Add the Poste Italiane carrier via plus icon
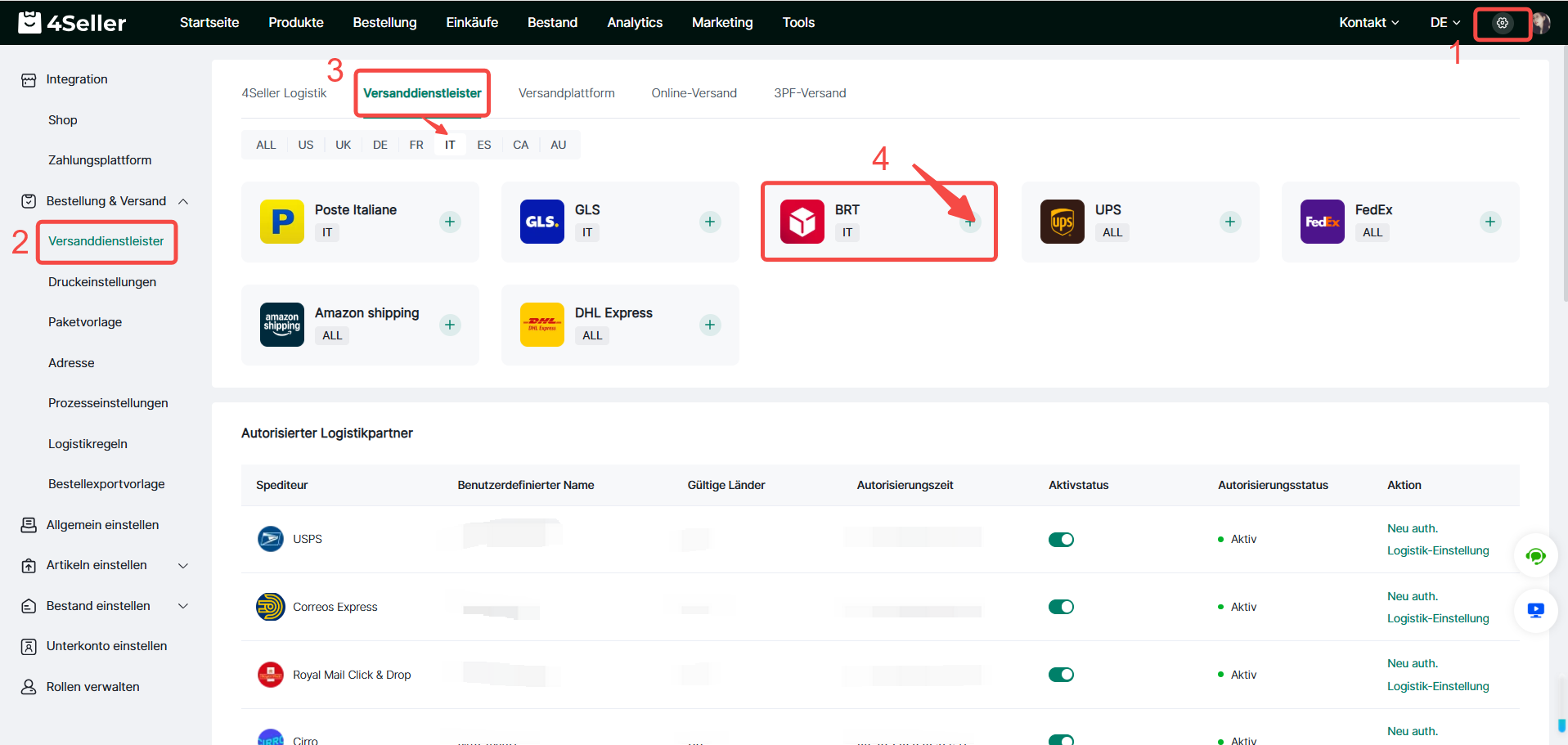This screenshot has width=1568, height=745. point(450,222)
